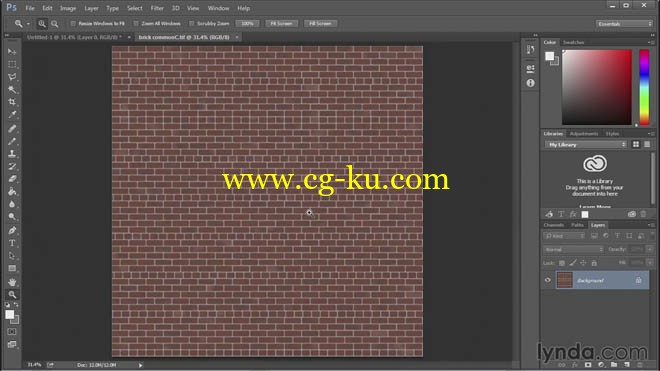Change the screen mode icon
The height and width of the screenshot is (371, 660).
pyautogui.click(x=12, y=344)
